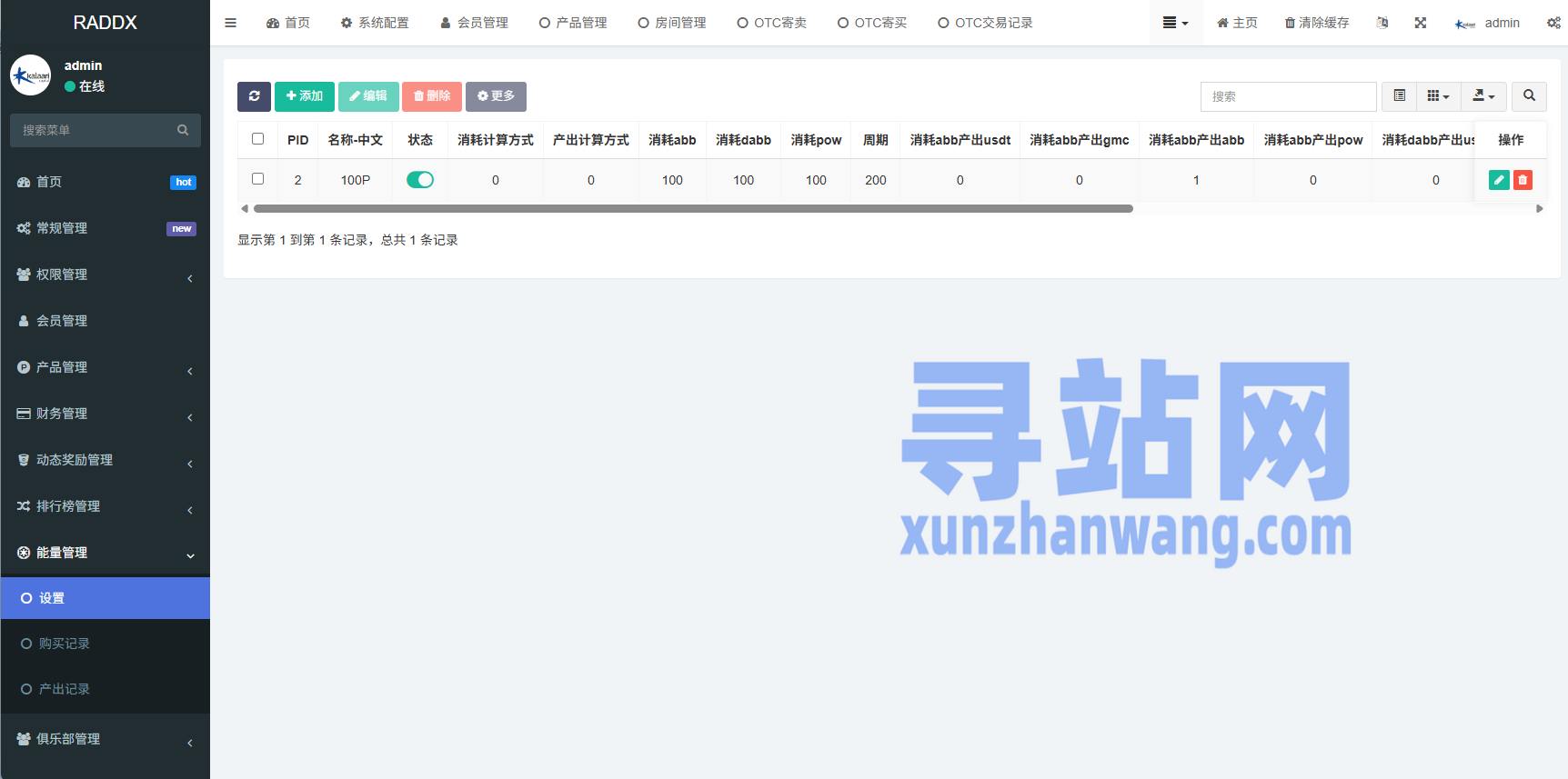Click the green 添加 button
Image resolution: width=1568 pixels, height=779 pixels.
click(305, 96)
